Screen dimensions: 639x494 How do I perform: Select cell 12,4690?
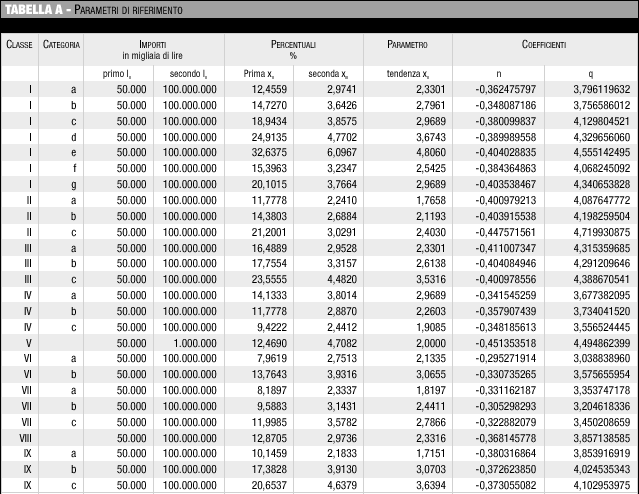click(269, 343)
